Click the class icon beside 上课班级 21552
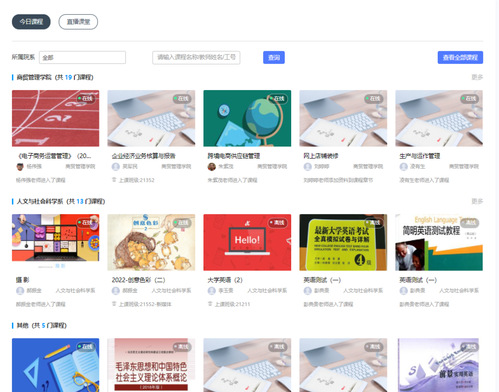This screenshot has width=499, height=392. (114, 304)
